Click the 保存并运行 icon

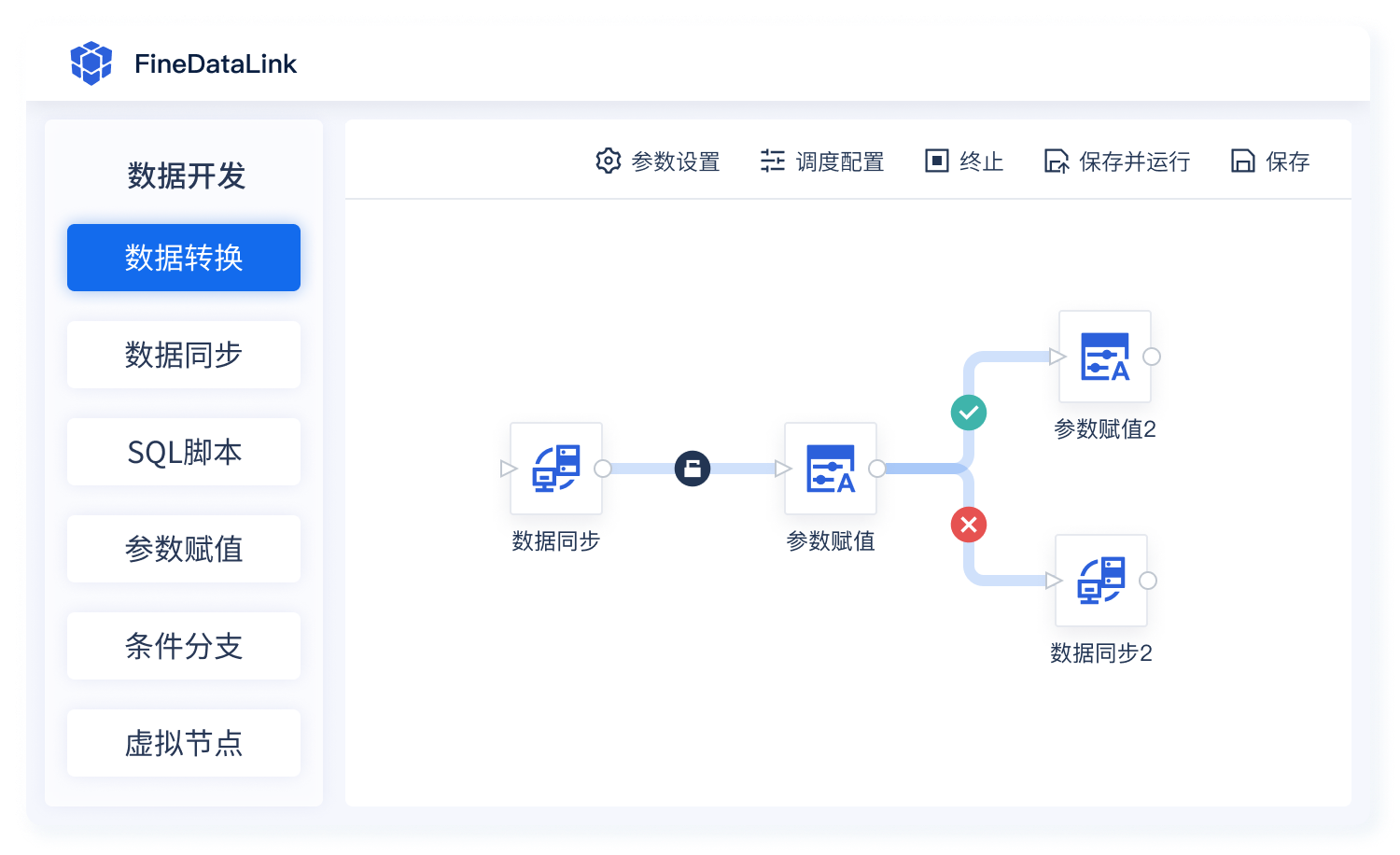tap(1056, 161)
